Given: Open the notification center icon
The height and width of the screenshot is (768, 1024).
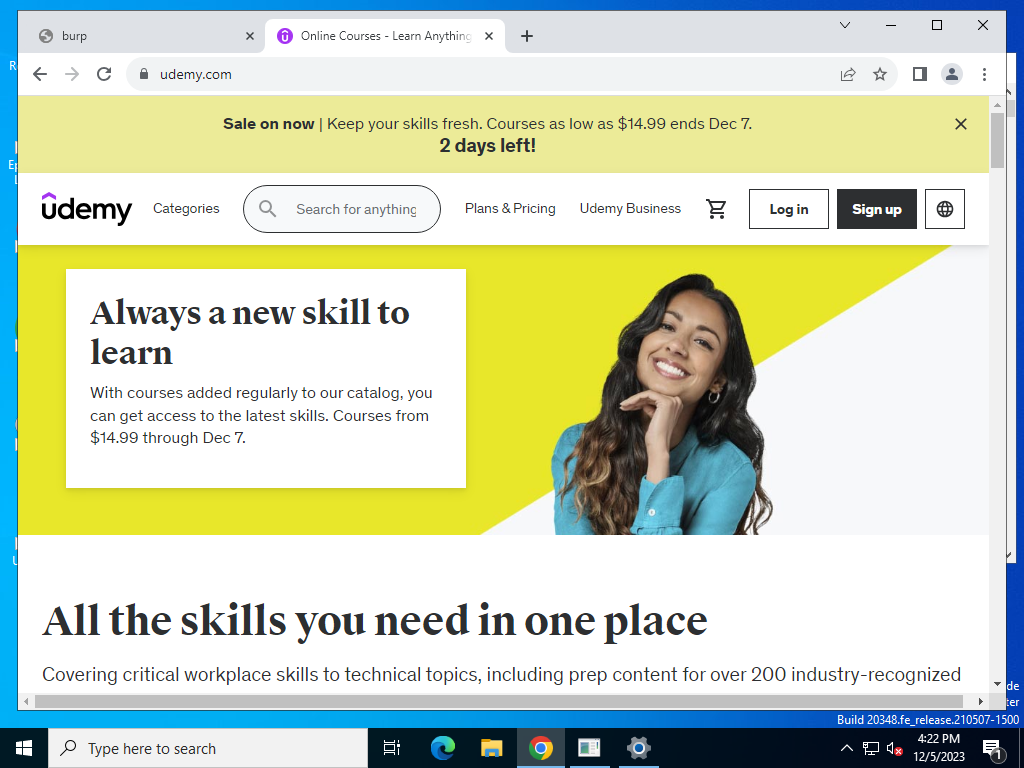Looking at the screenshot, I should [x=992, y=749].
